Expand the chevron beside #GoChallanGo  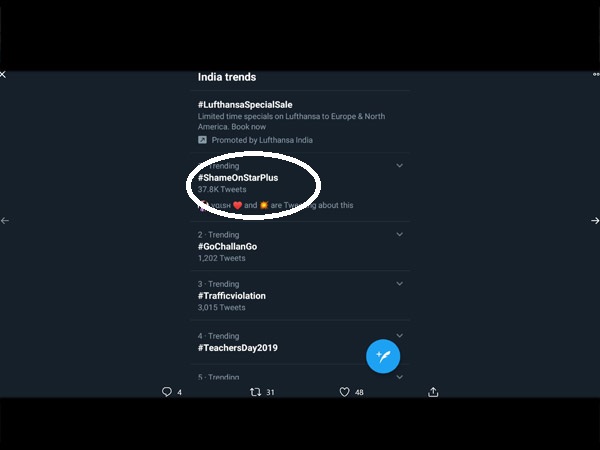coord(399,234)
